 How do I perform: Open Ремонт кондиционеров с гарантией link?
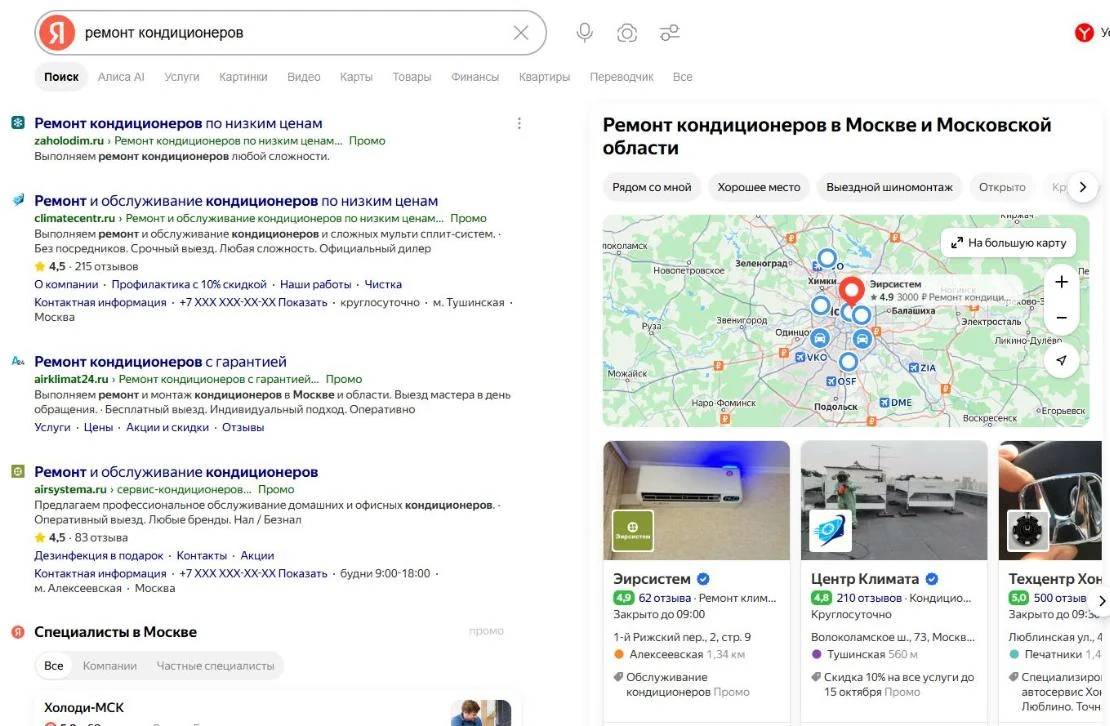coord(161,362)
